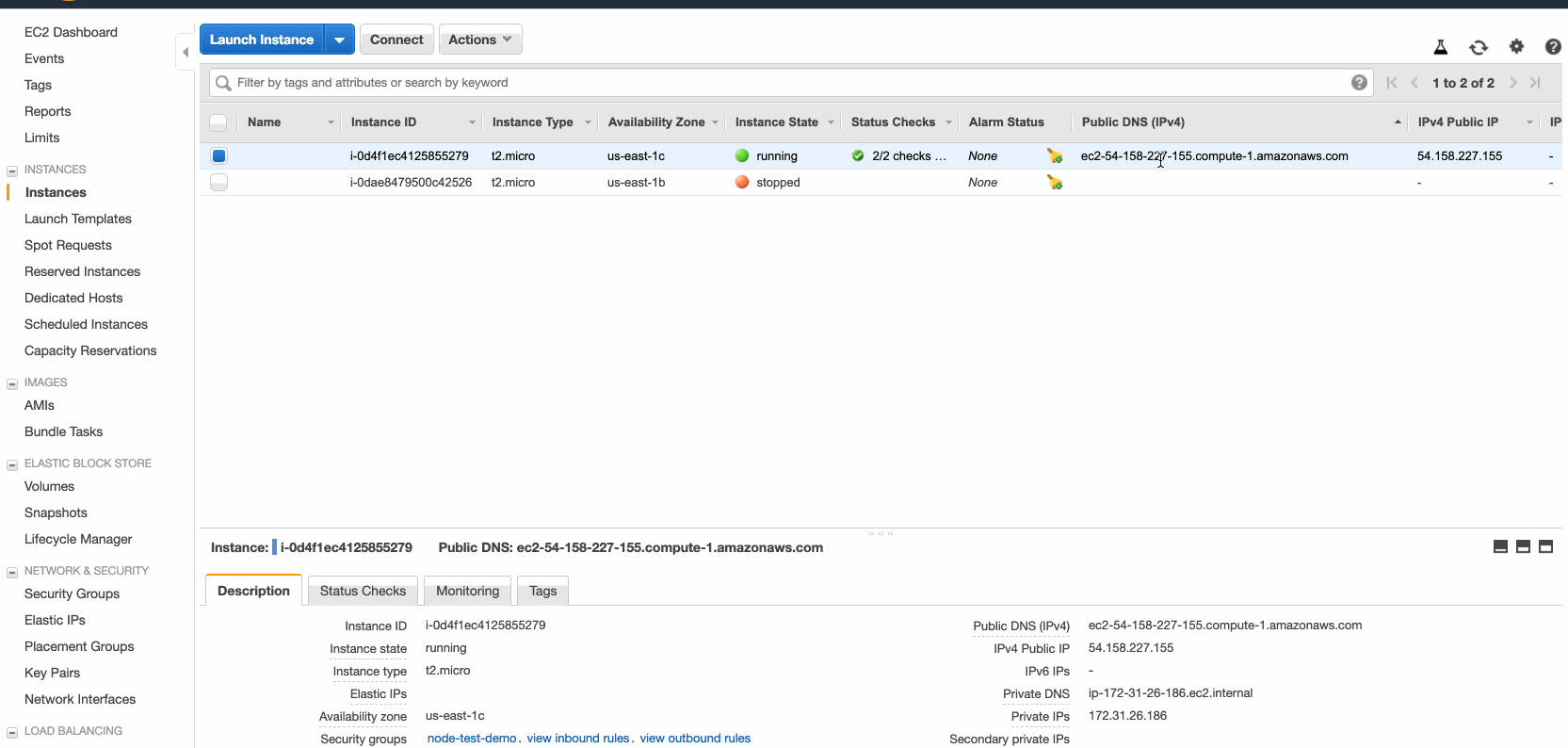This screenshot has width=1568, height=748.
Task: Create alarm for the stopped instance
Action: pyautogui.click(x=1055, y=183)
